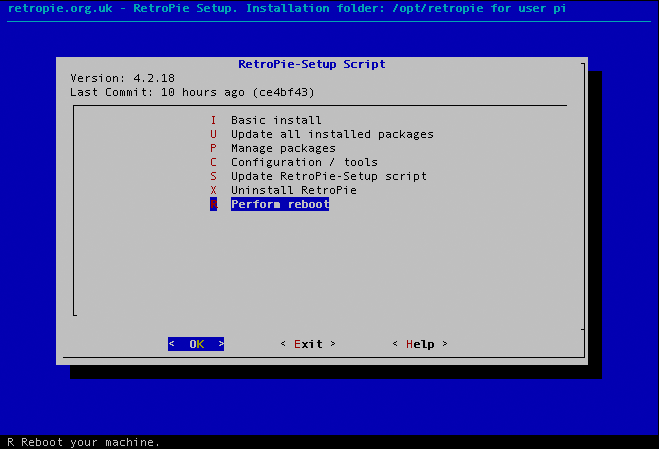Click the RetroPie-Setup Script dialog title
Screen dimensions: 659x449
(x=311, y=64)
